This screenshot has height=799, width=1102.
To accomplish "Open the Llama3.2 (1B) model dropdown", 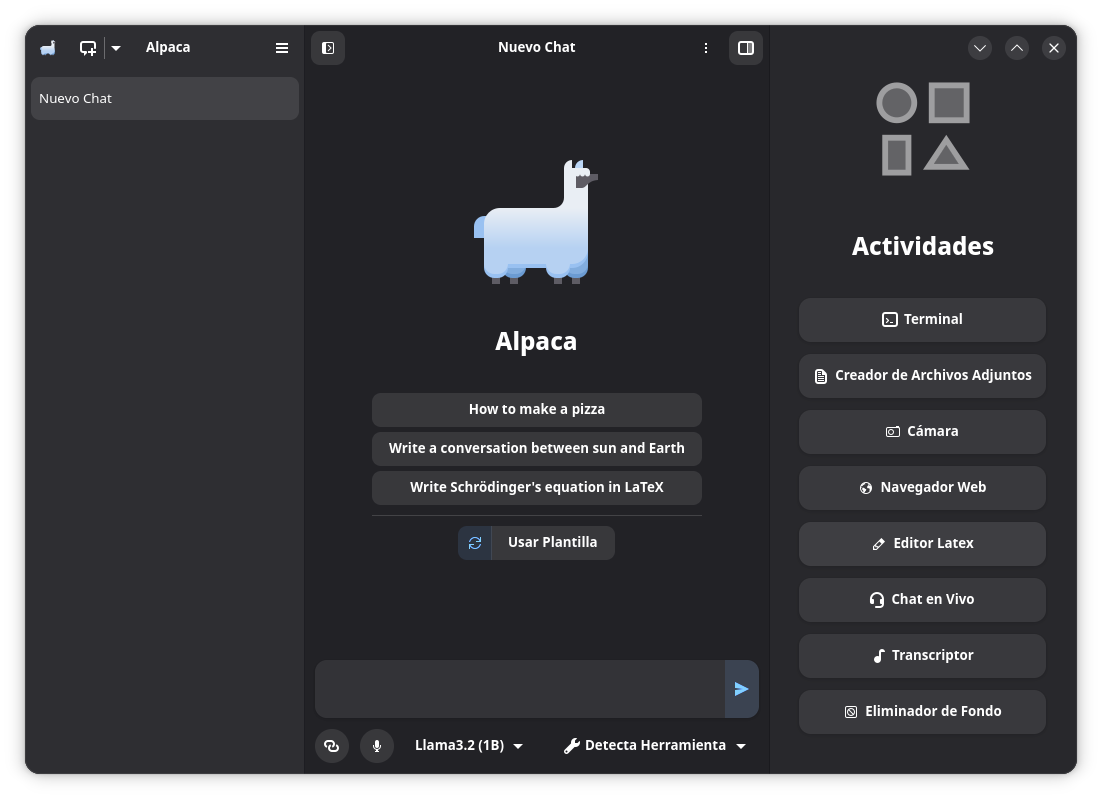I will pos(469,746).
